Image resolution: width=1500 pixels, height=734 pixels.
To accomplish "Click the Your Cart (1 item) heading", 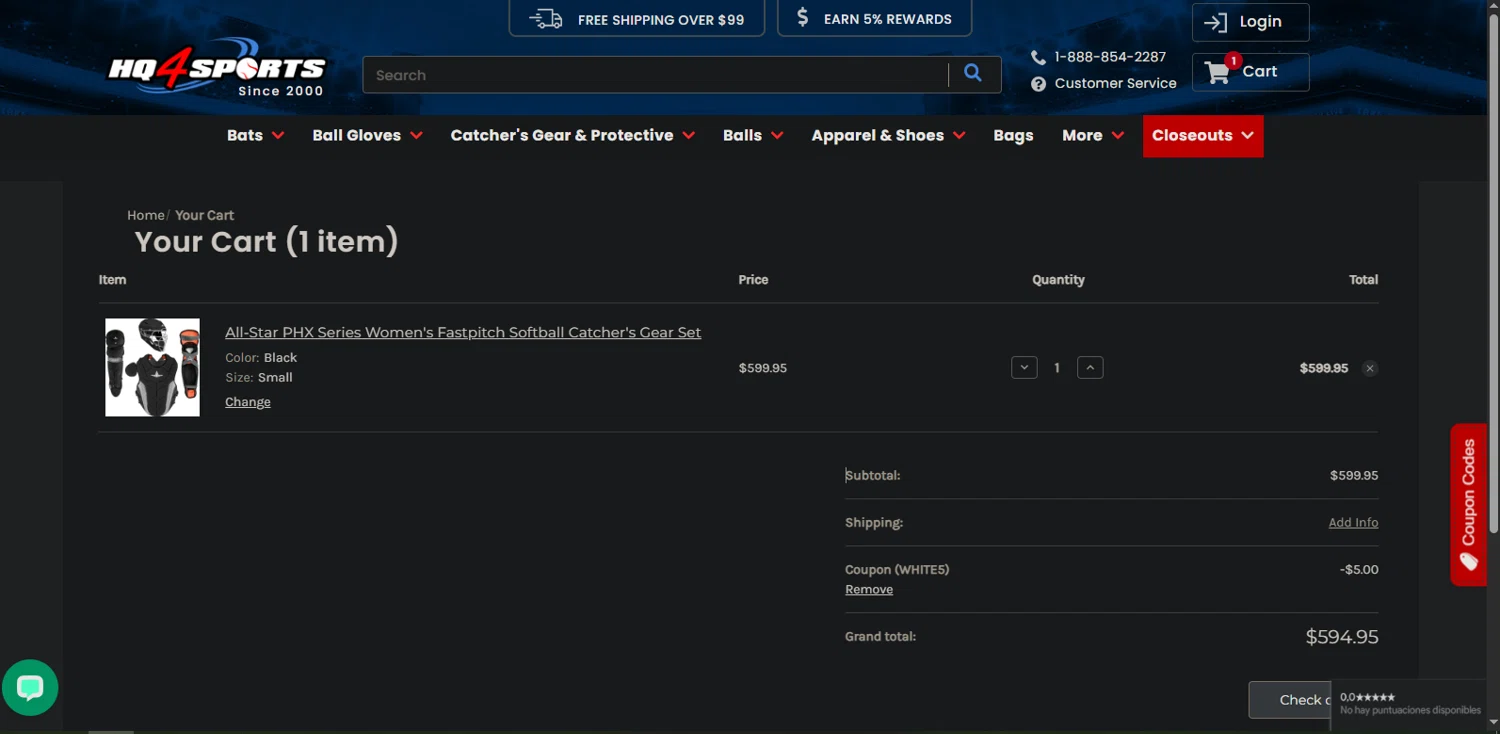I will tap(266, 241).
